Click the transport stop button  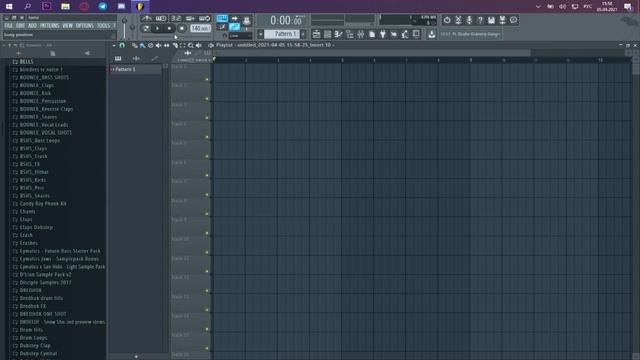tap(169, 28)
